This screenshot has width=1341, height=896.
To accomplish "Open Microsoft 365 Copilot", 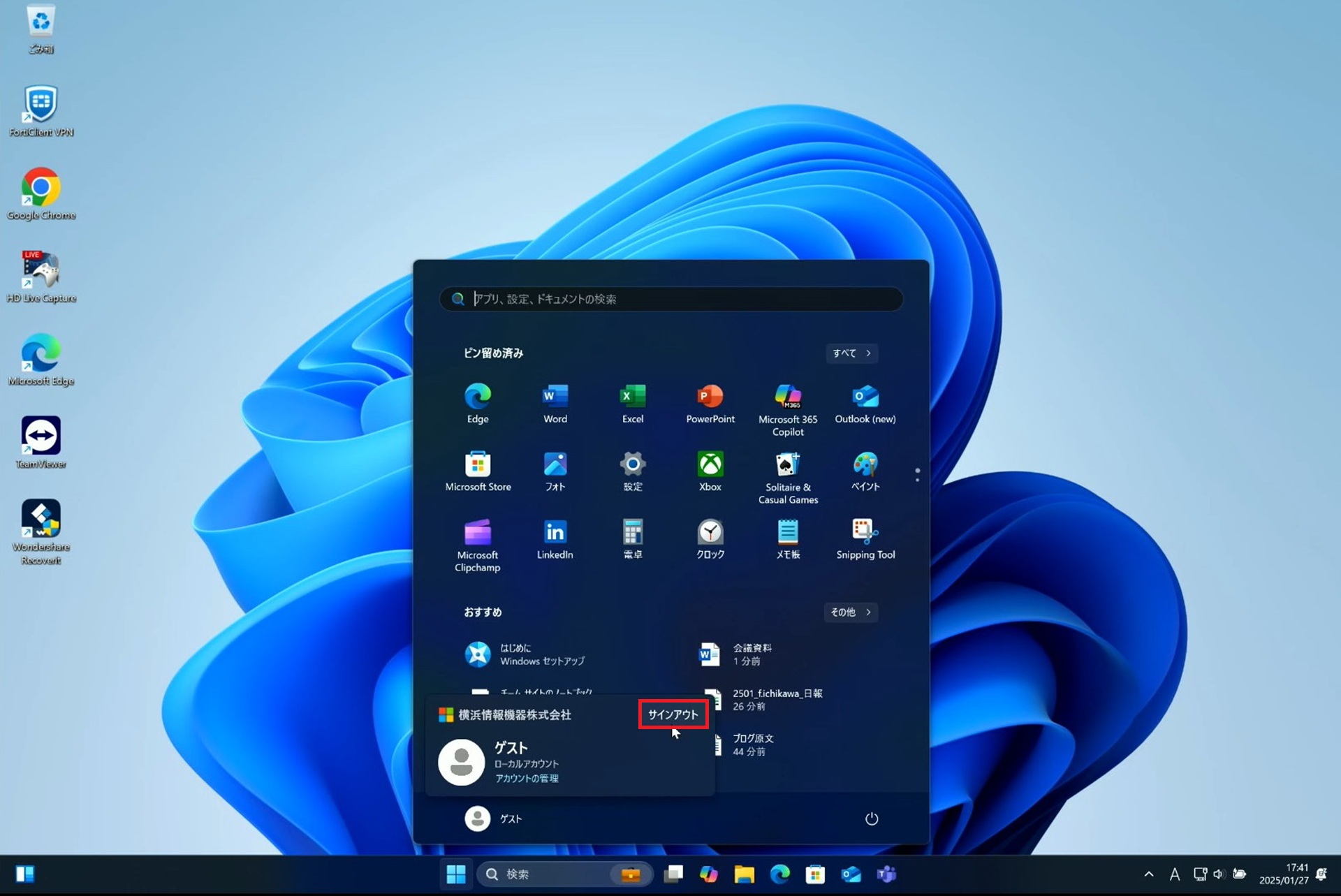I will [788, 410].
